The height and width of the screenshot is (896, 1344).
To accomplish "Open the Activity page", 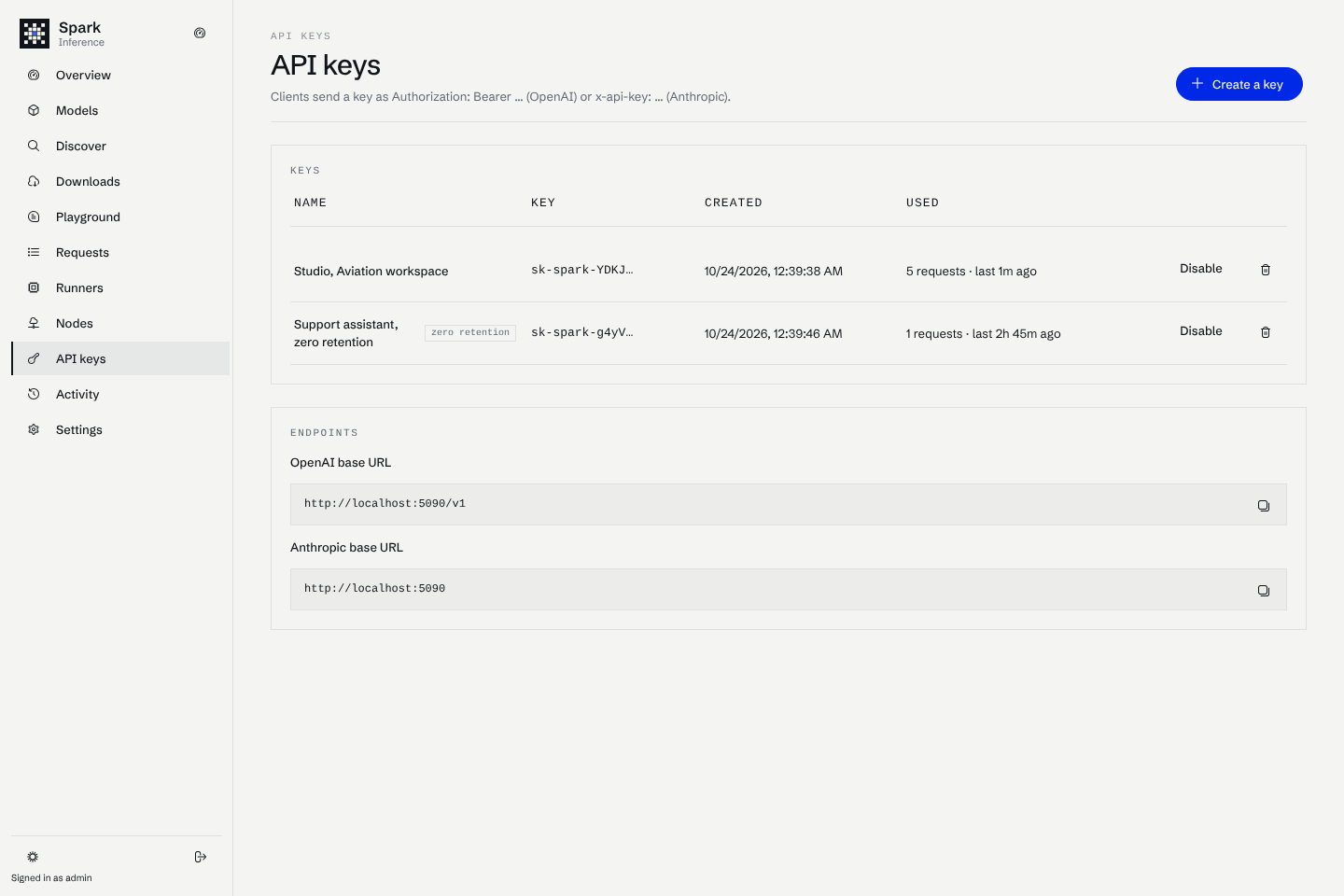I will (x=120, y=394).
